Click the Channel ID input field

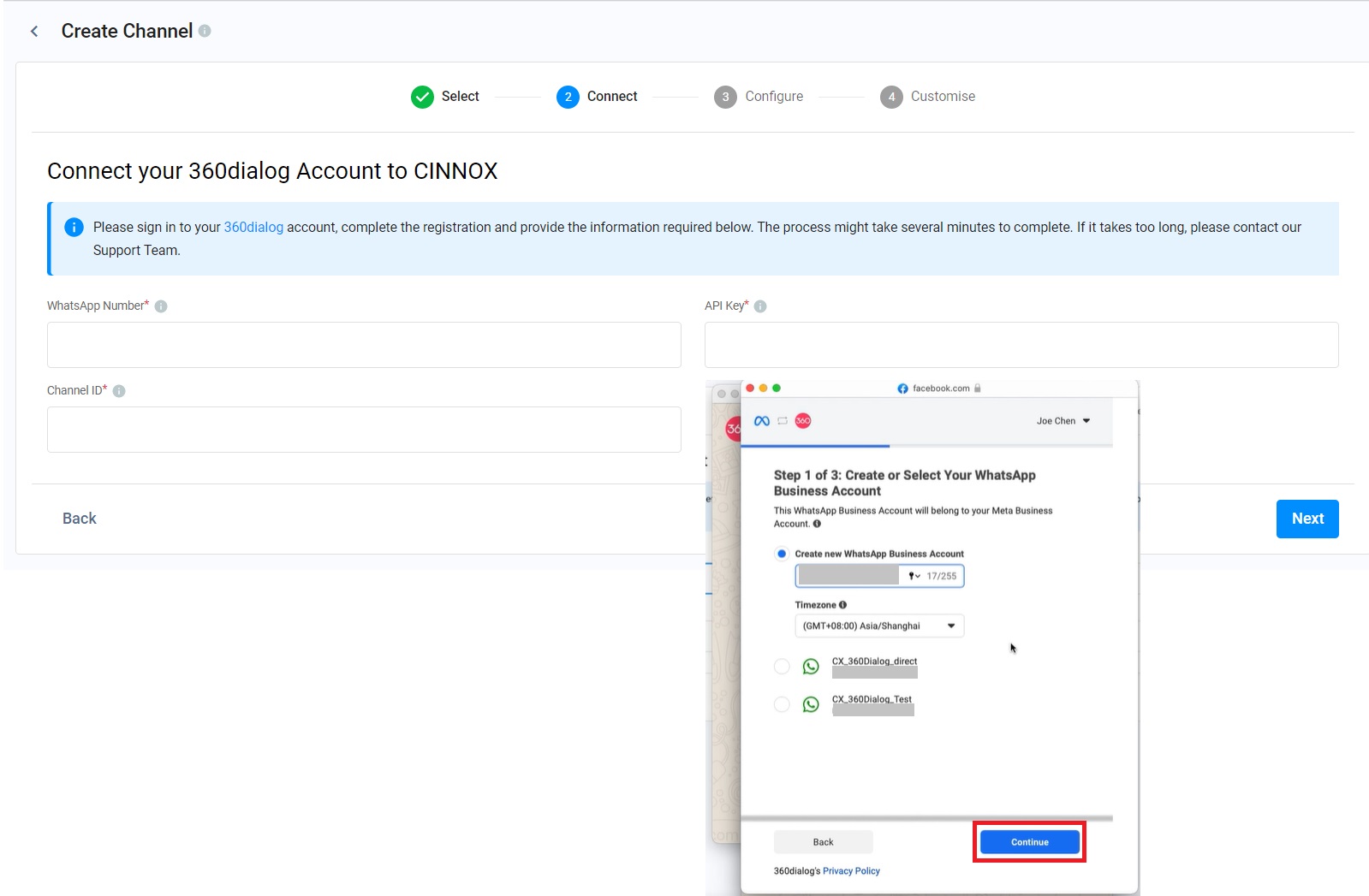[x=364, y=430]
